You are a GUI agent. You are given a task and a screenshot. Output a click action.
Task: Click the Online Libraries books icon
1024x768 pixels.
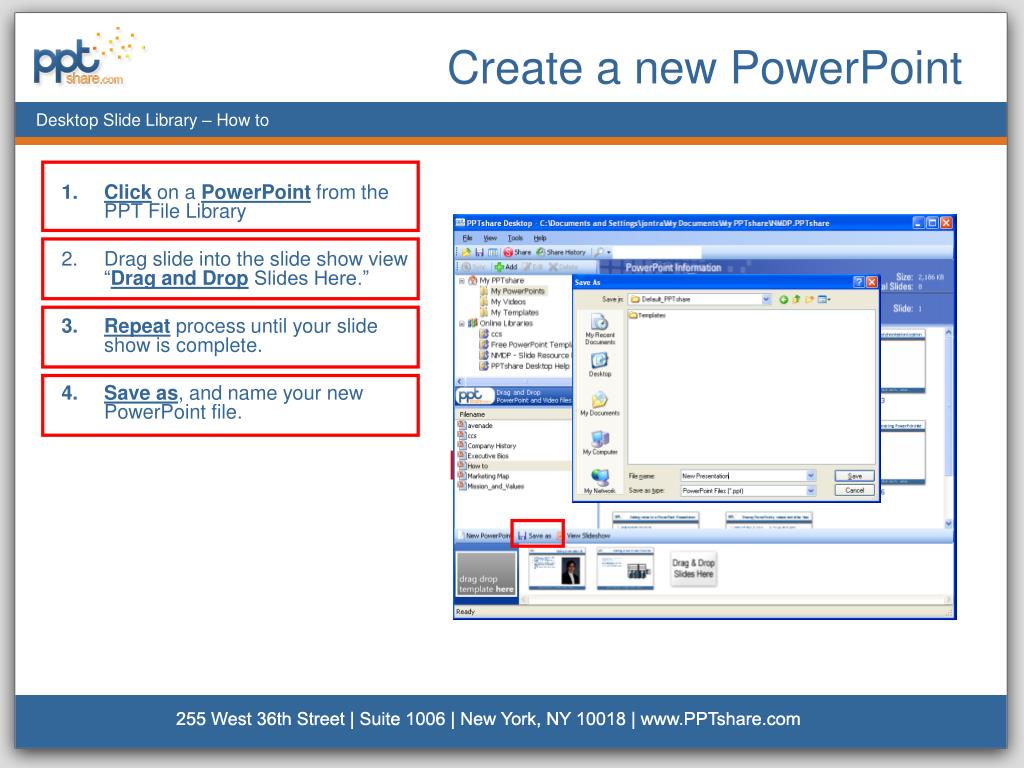472,323
